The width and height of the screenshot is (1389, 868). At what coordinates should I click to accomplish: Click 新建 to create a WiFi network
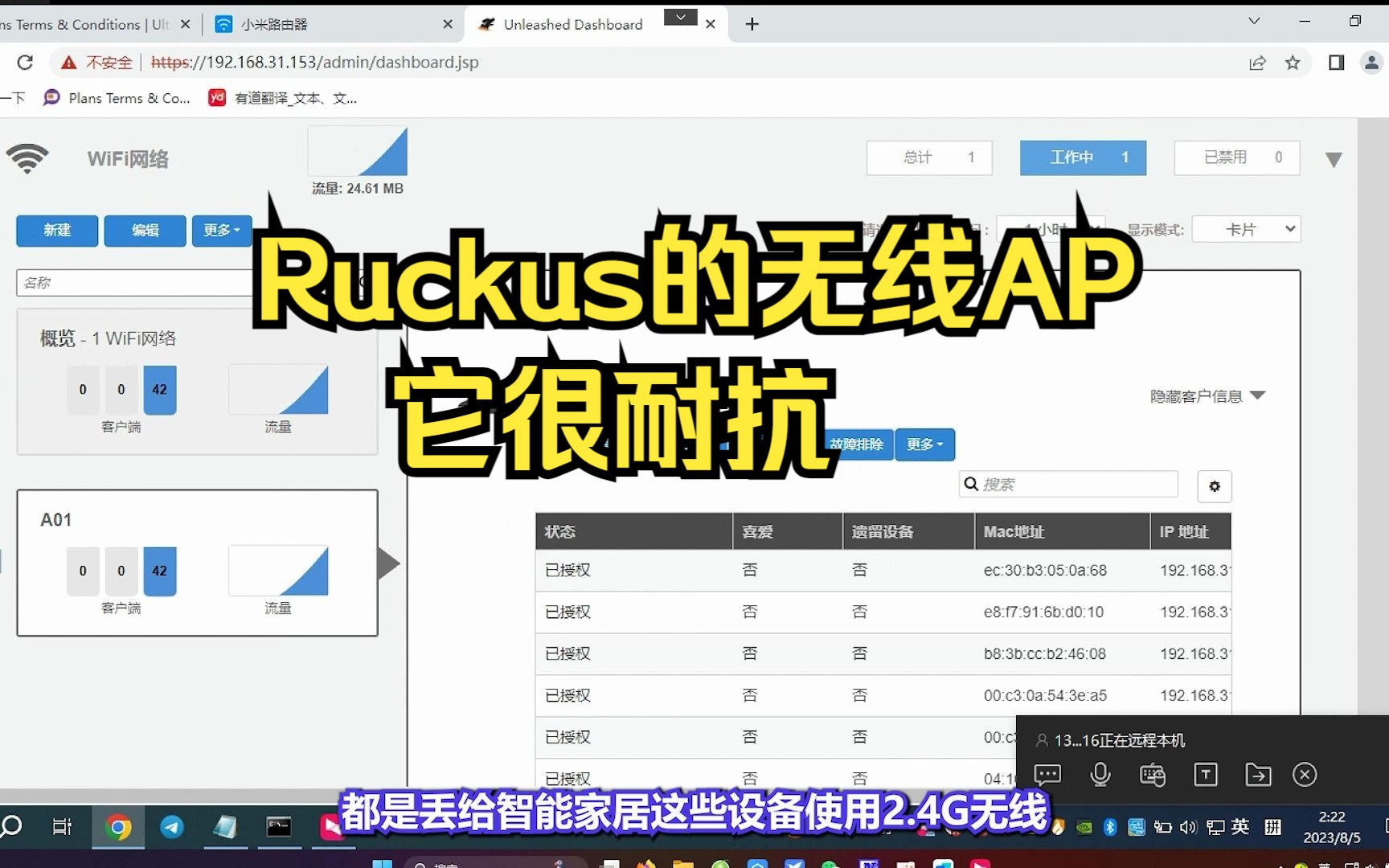[57, 231]
